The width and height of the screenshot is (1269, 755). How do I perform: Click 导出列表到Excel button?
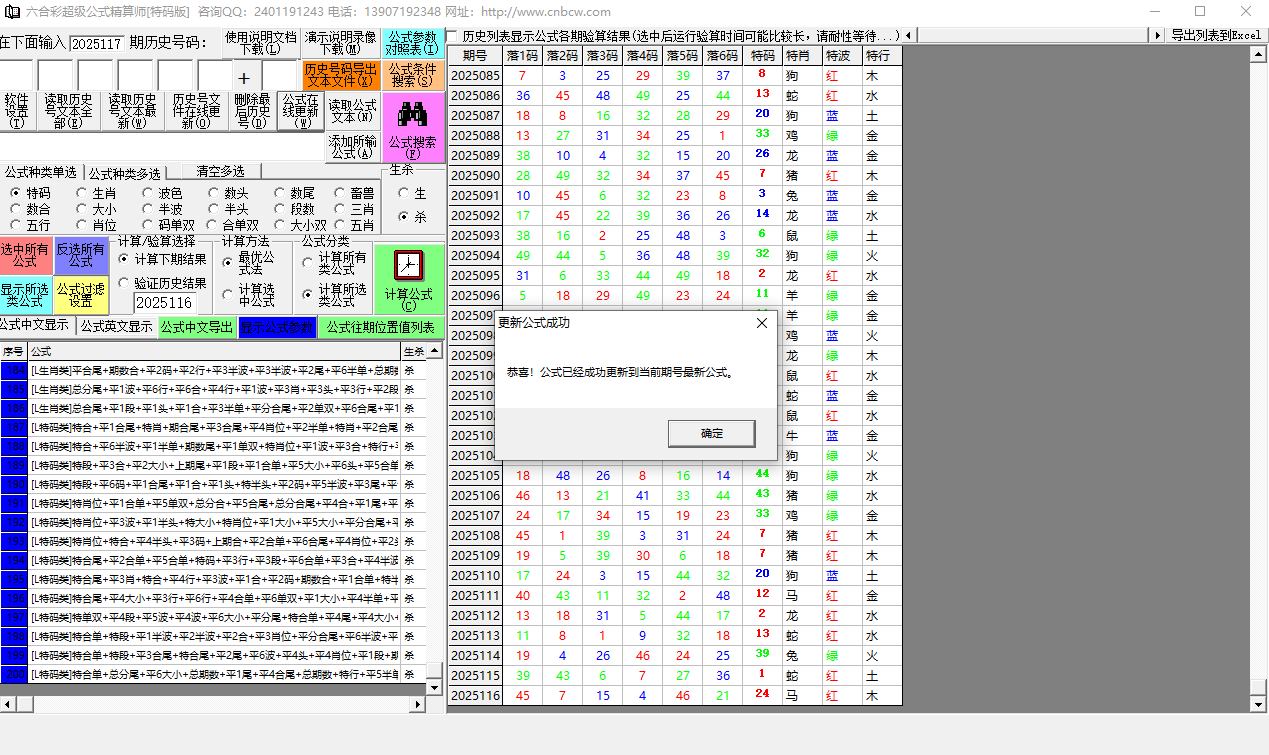pyautogui.click(x=1215, y=35)
